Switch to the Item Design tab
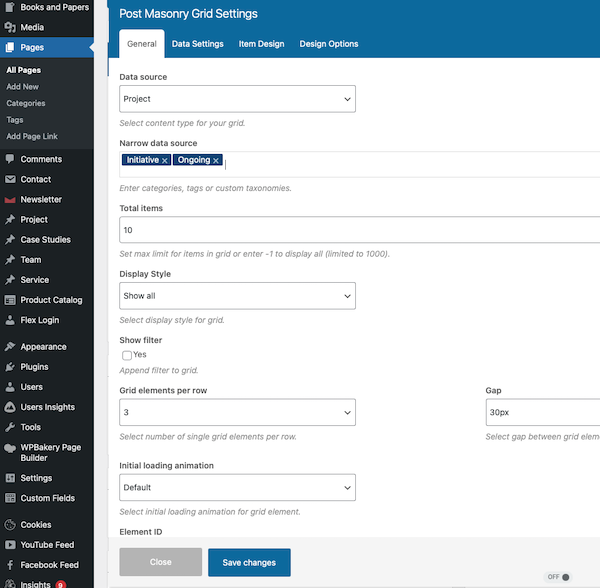Screen dimensions: 600x588 pyautogui.click(x=261, y=44)
